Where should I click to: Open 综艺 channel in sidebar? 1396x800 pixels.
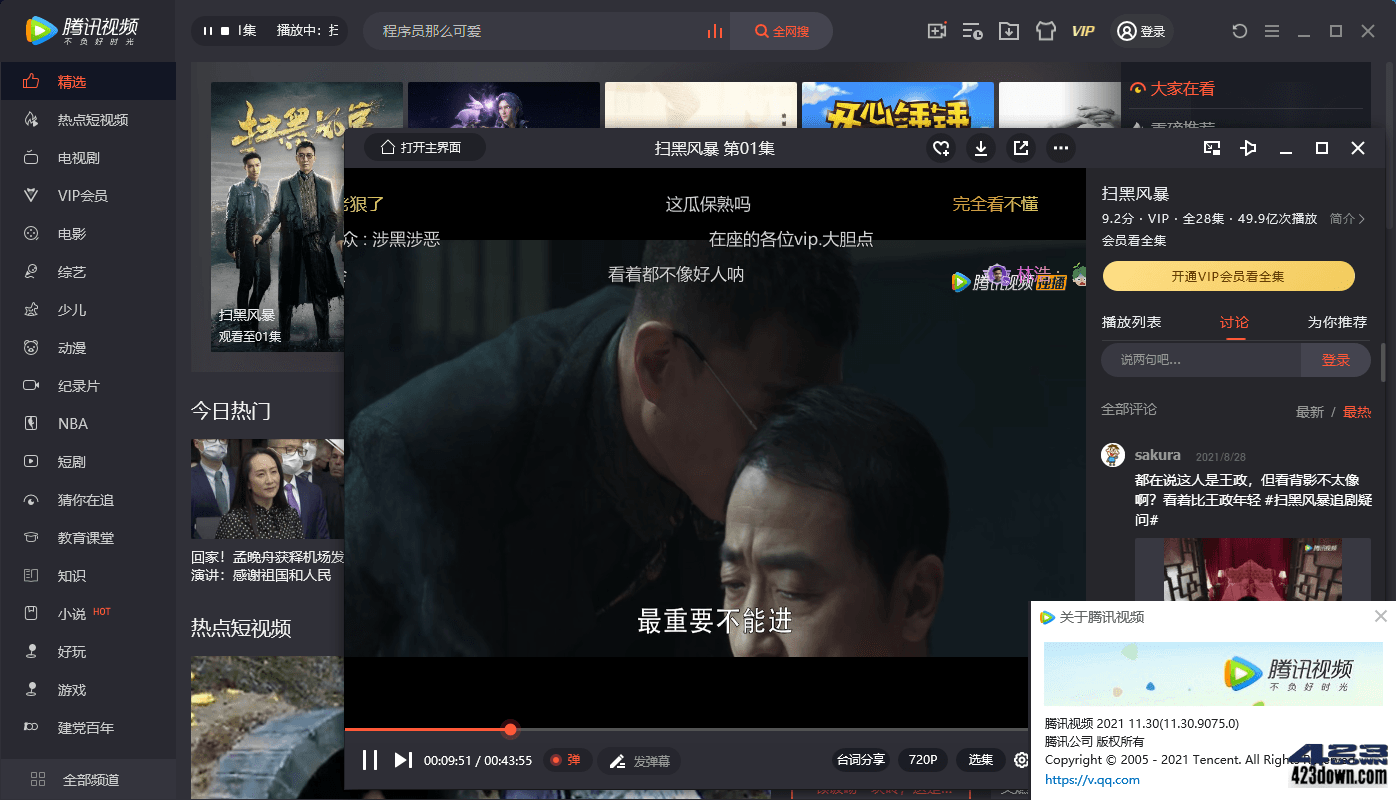click(88, 272)
